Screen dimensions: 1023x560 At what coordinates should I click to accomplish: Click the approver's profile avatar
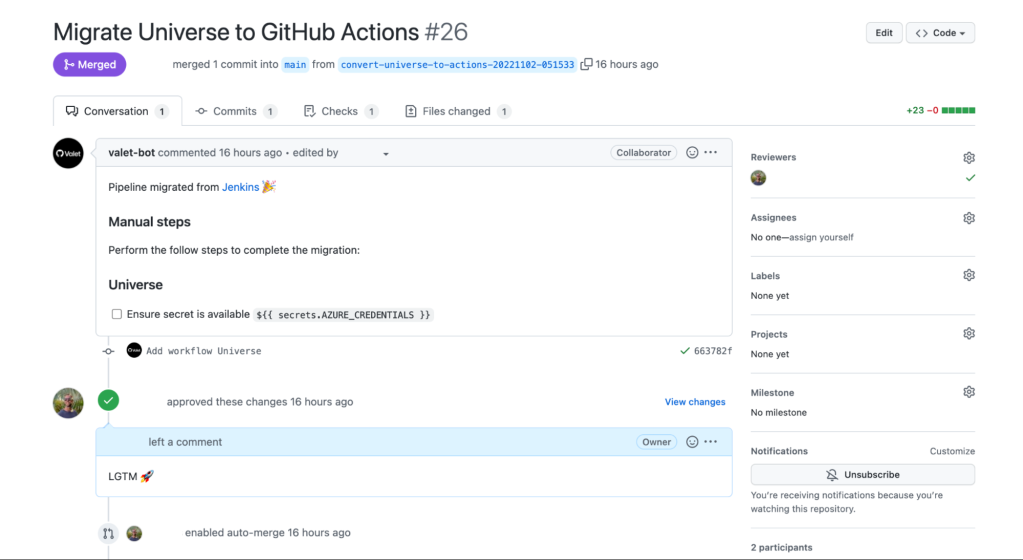(x=68, y=403)
